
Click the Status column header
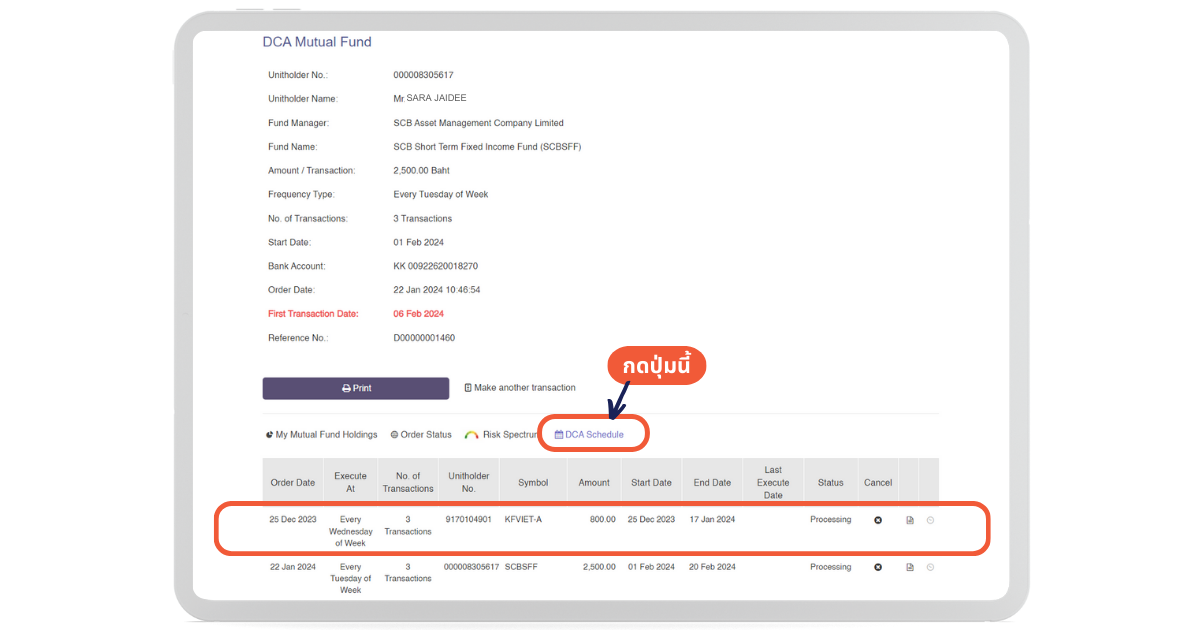point(830,483)
